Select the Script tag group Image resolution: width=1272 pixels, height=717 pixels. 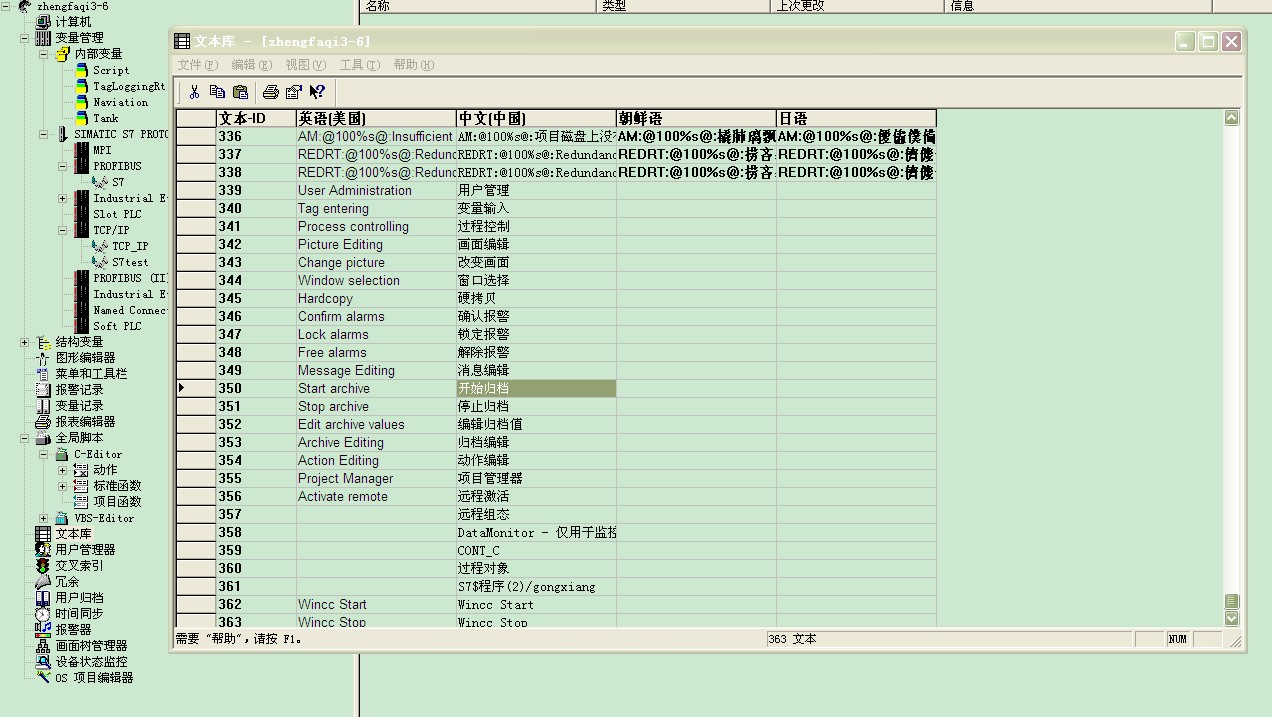[x=111, y=70]
